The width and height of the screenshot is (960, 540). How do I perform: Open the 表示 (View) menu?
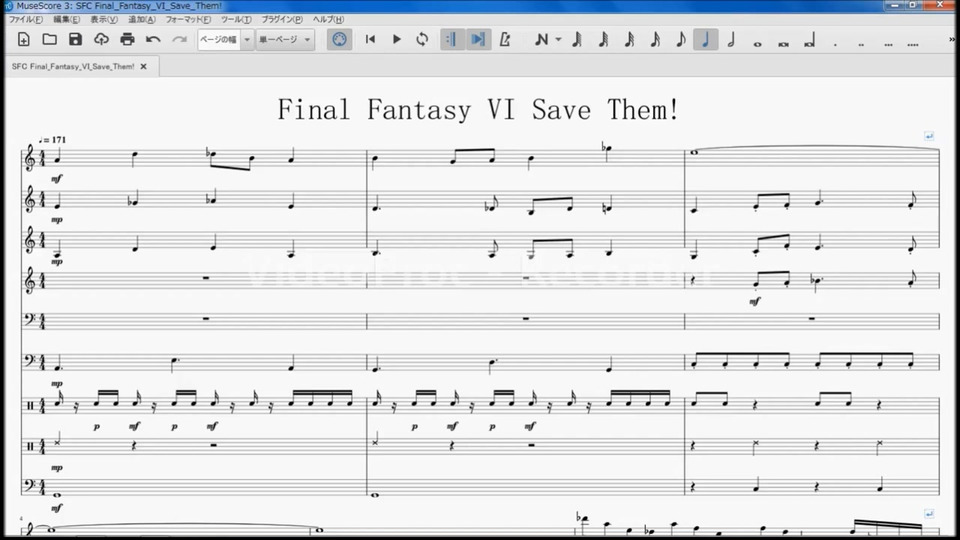(103, 20)
